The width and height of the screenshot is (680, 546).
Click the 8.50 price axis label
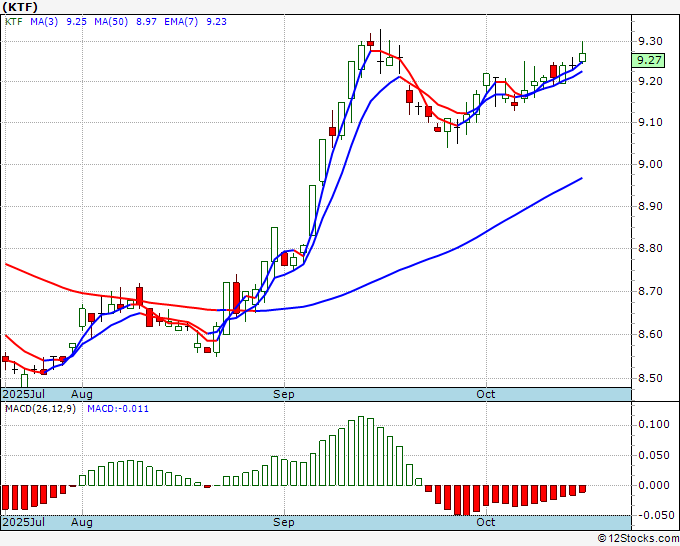(651, 378)
